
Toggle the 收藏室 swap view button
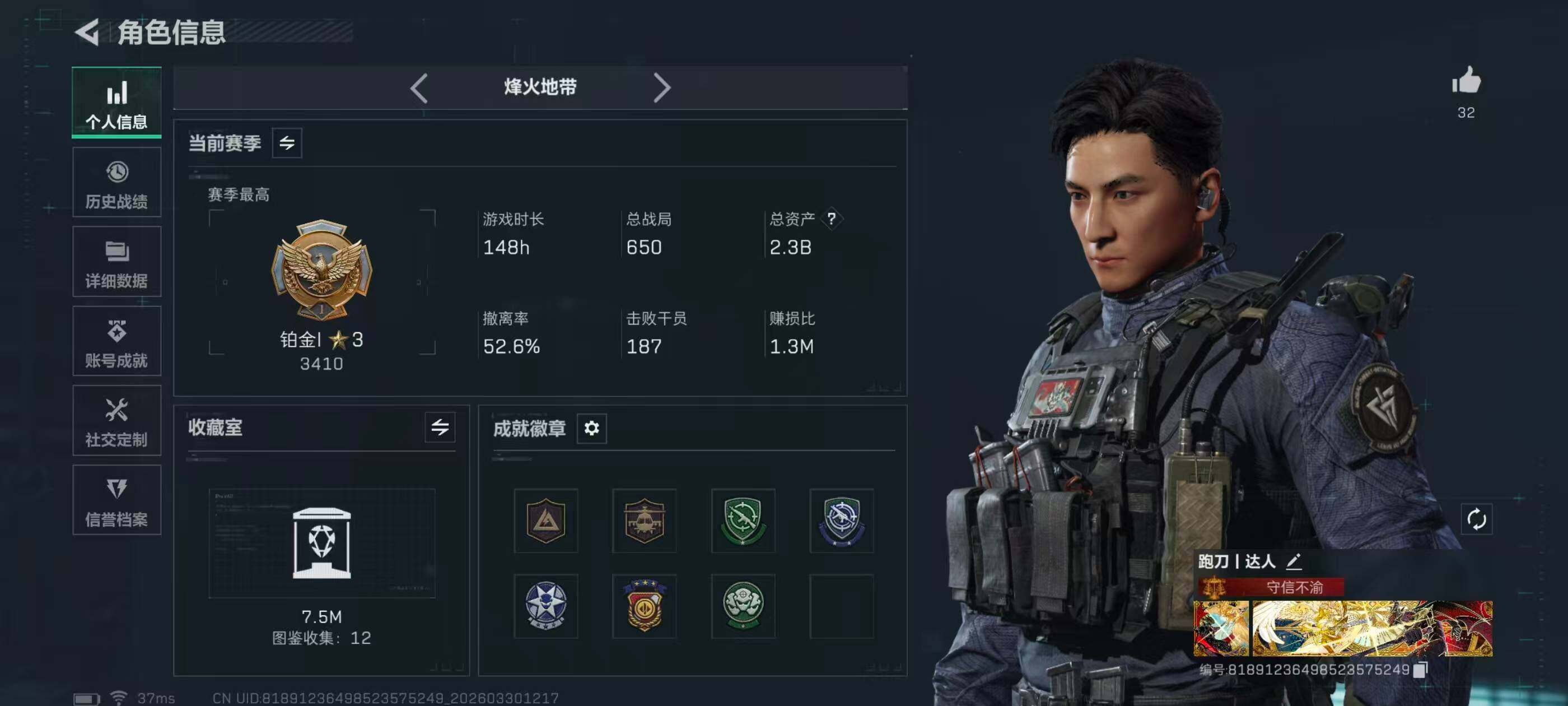pos(440,428)
